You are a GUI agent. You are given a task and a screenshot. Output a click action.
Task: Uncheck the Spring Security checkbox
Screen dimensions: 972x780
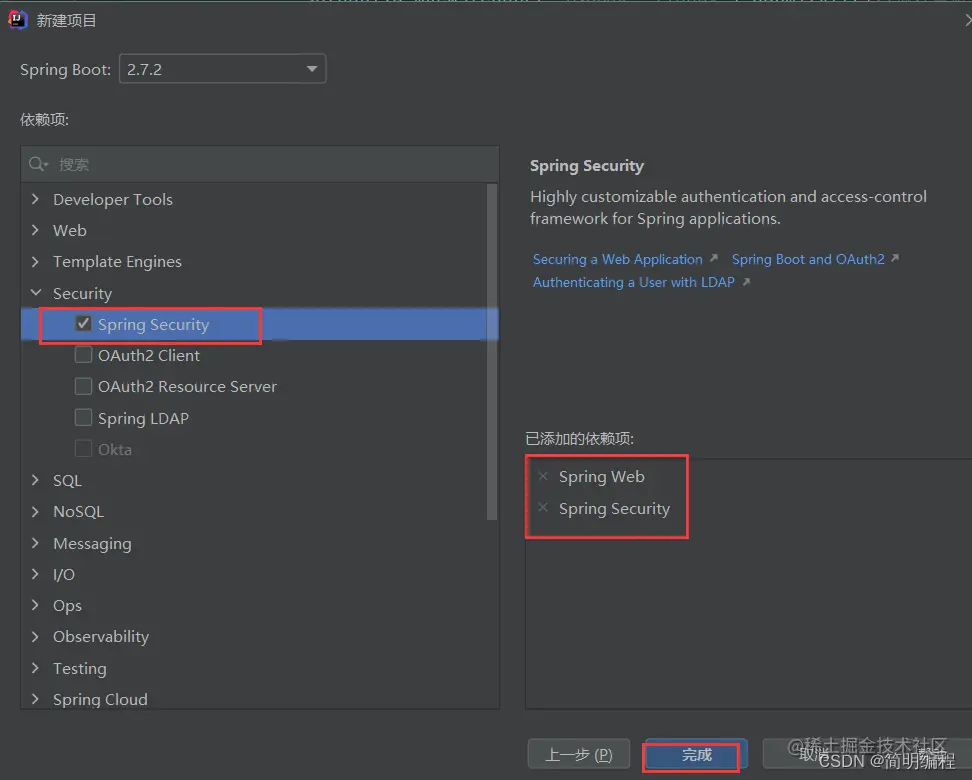tap(83, 324)
